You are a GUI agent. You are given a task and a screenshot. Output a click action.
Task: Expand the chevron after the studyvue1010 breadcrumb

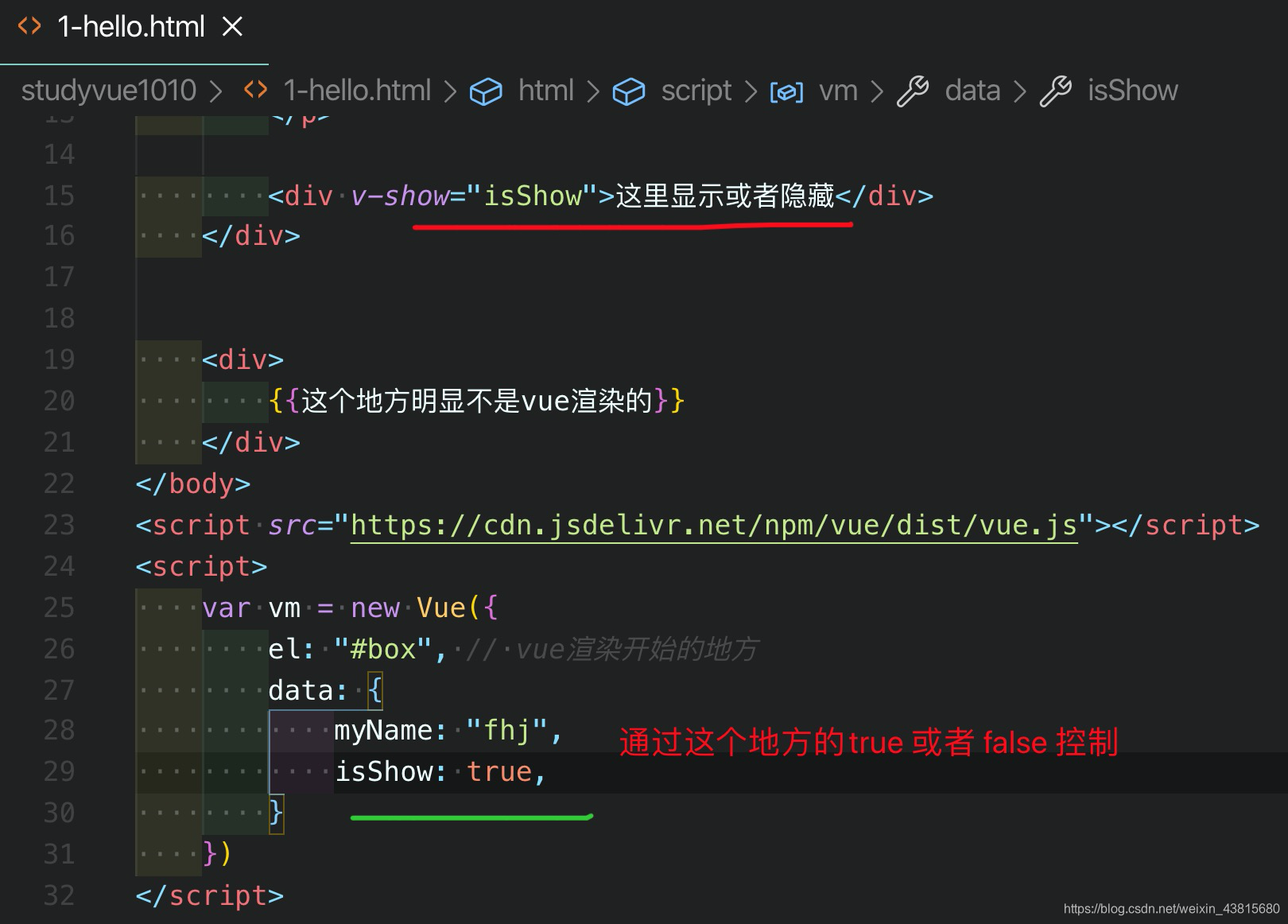(215, 92)
